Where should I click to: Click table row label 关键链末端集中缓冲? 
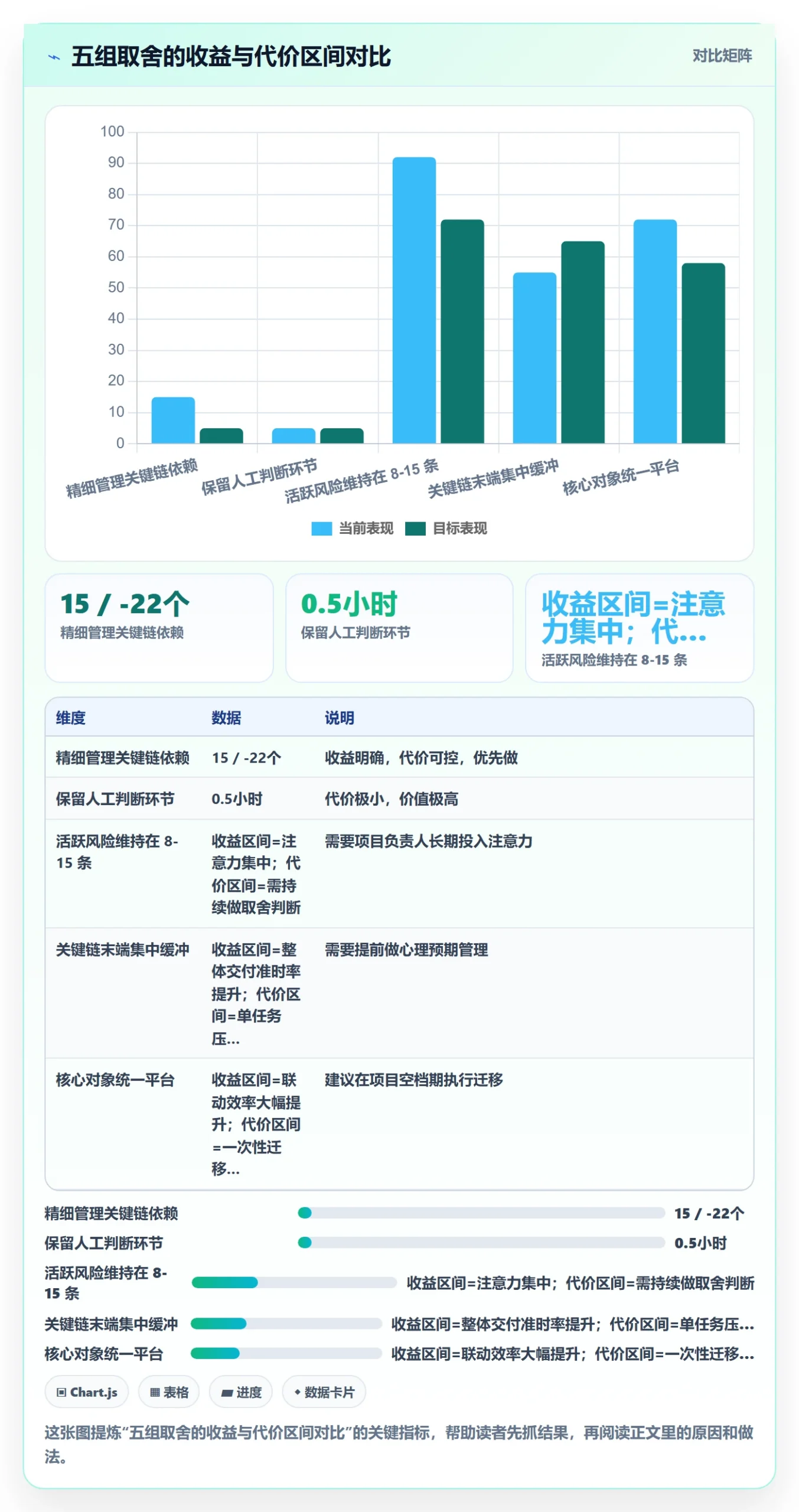coord(122,949)
